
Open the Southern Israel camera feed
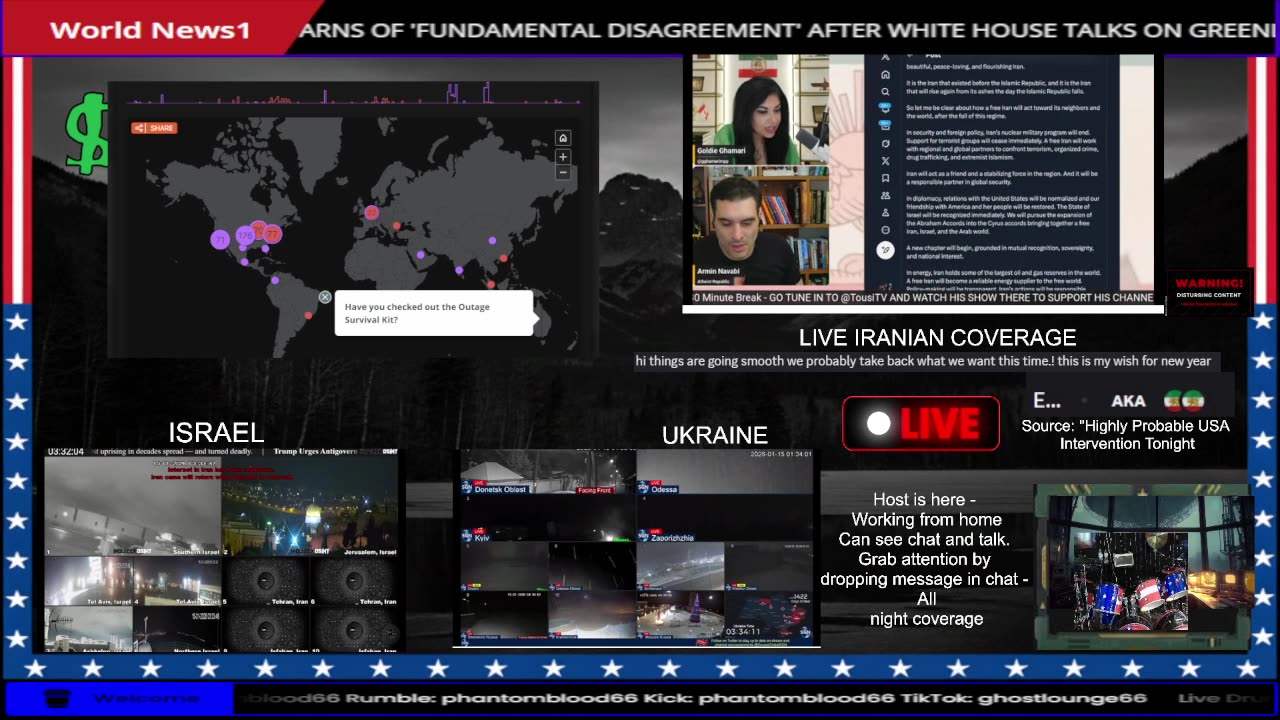click(x=132, y=506)
